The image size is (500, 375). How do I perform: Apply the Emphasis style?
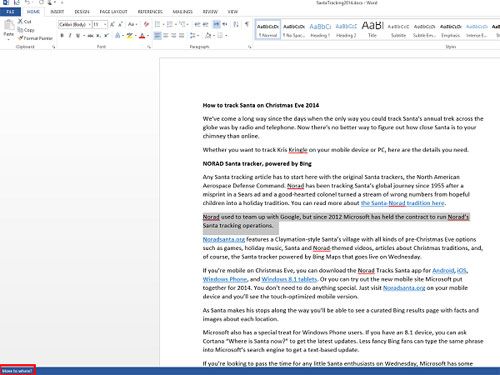point(451,29)
